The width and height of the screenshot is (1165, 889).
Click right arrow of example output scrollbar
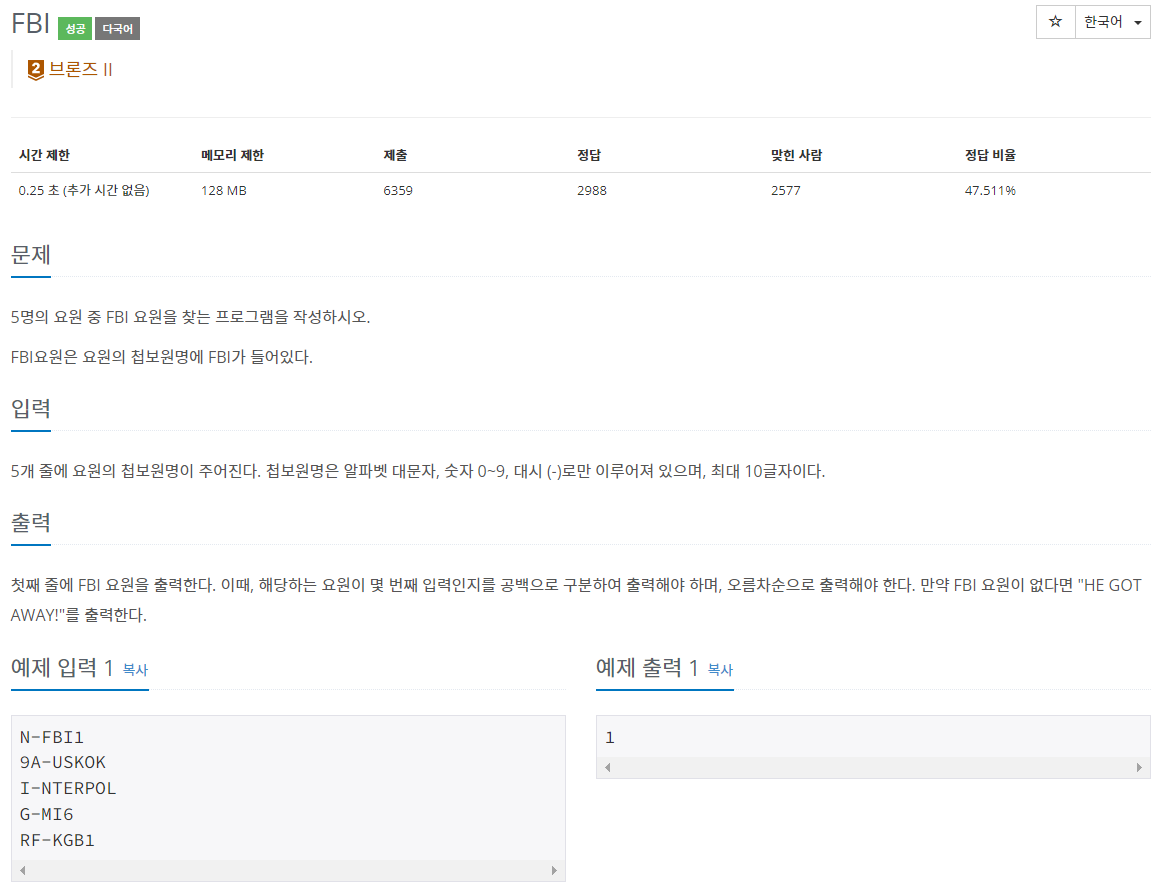(1139, 767)
